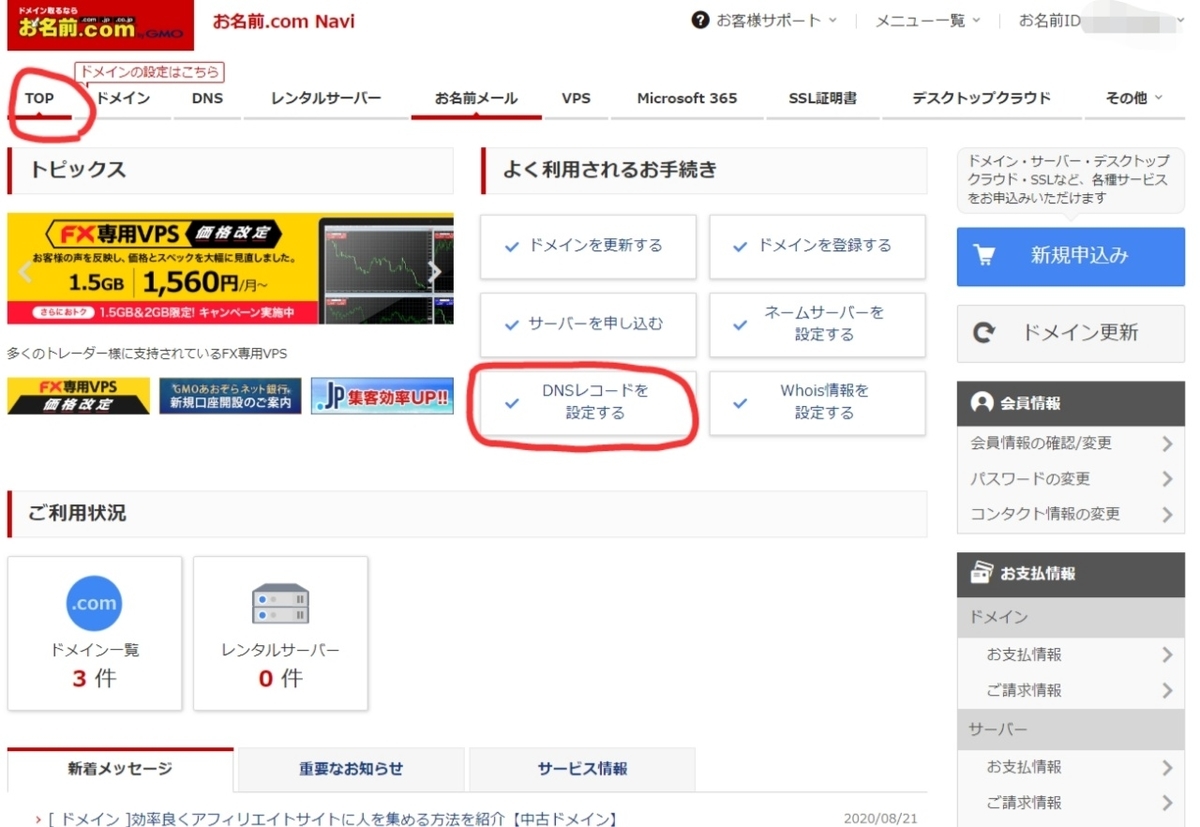Open the レンタルサーバー tab
This screenshot has height=827, width=1200.
click(x=326, y=98)
